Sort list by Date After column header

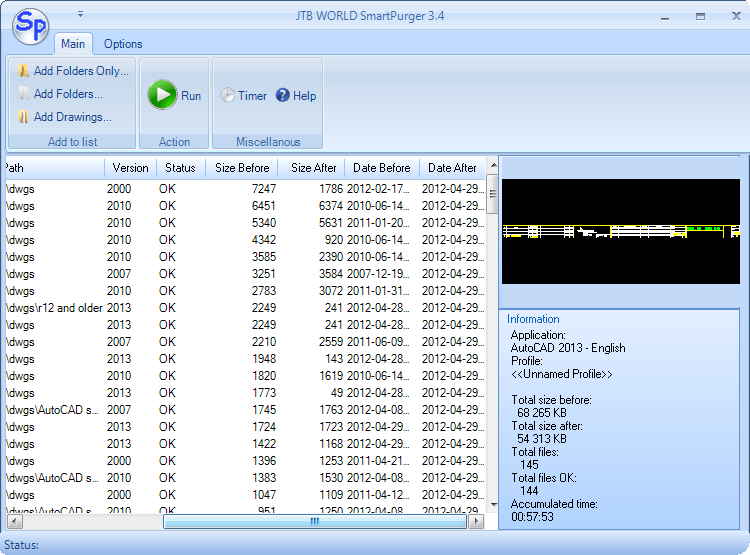coord(452,168)
